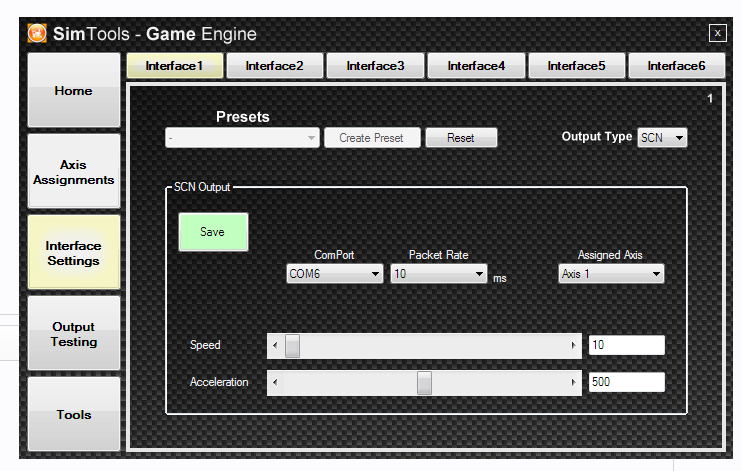
Task: Click the Presets heading text
Action: (x=243, y=117)
